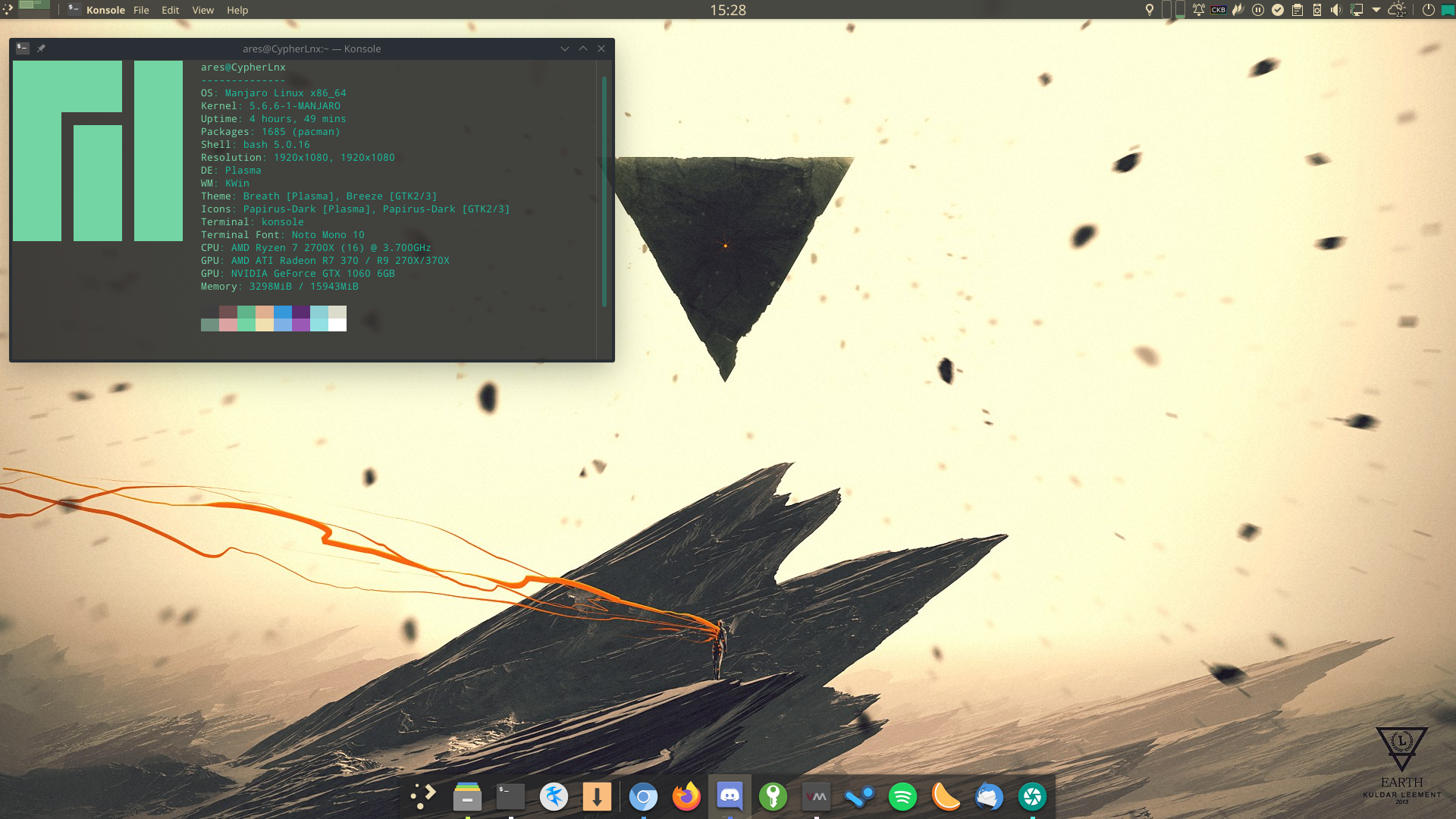Toggle the night light bulb icon

coord(1149,10)
